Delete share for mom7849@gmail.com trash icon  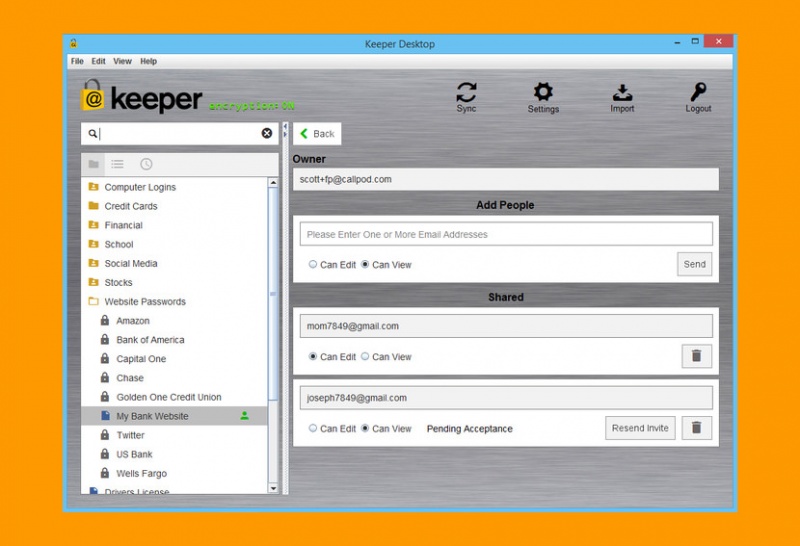click(x=696, y=356)
